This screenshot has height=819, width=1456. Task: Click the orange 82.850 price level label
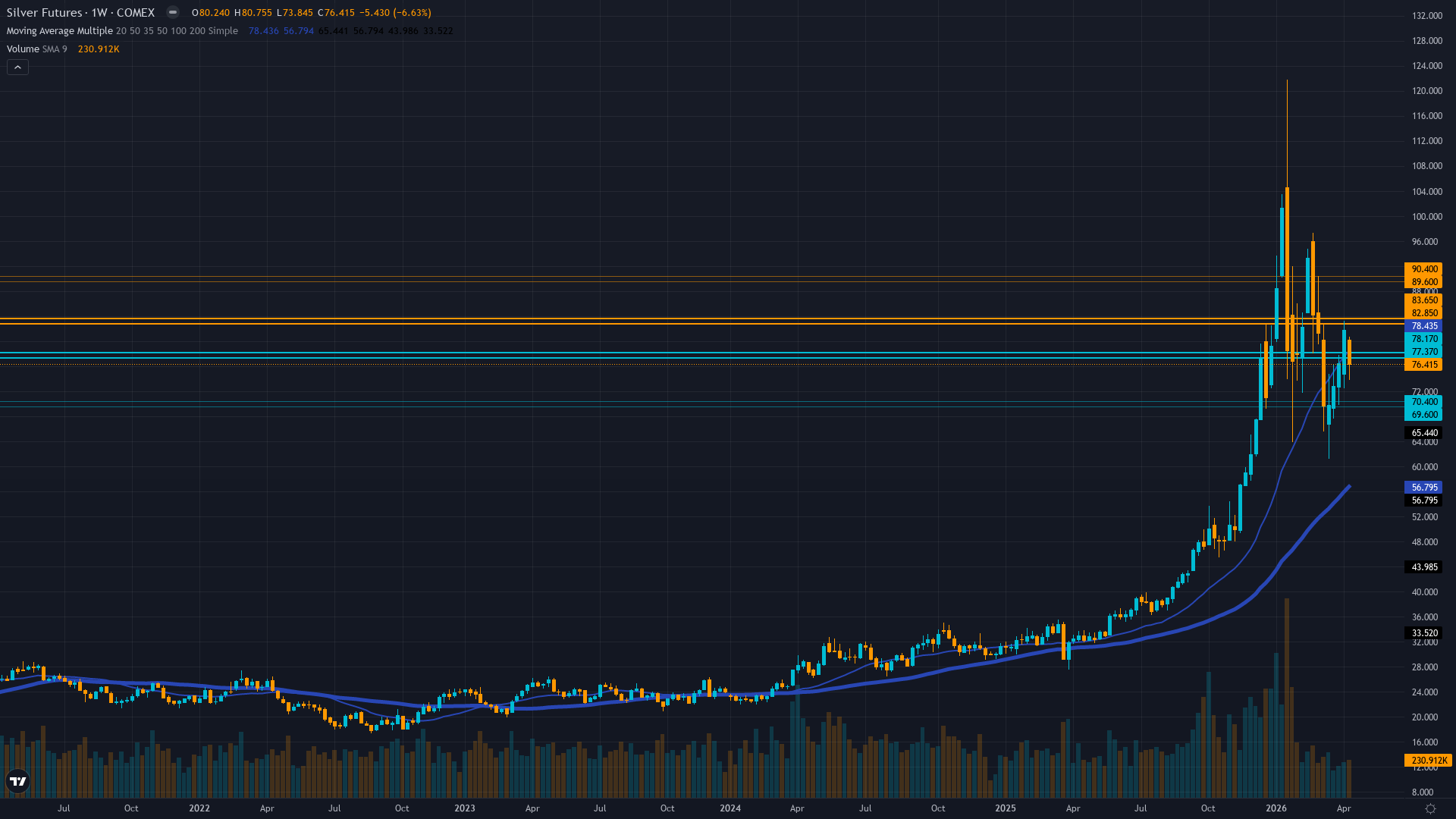[1423, 312]
